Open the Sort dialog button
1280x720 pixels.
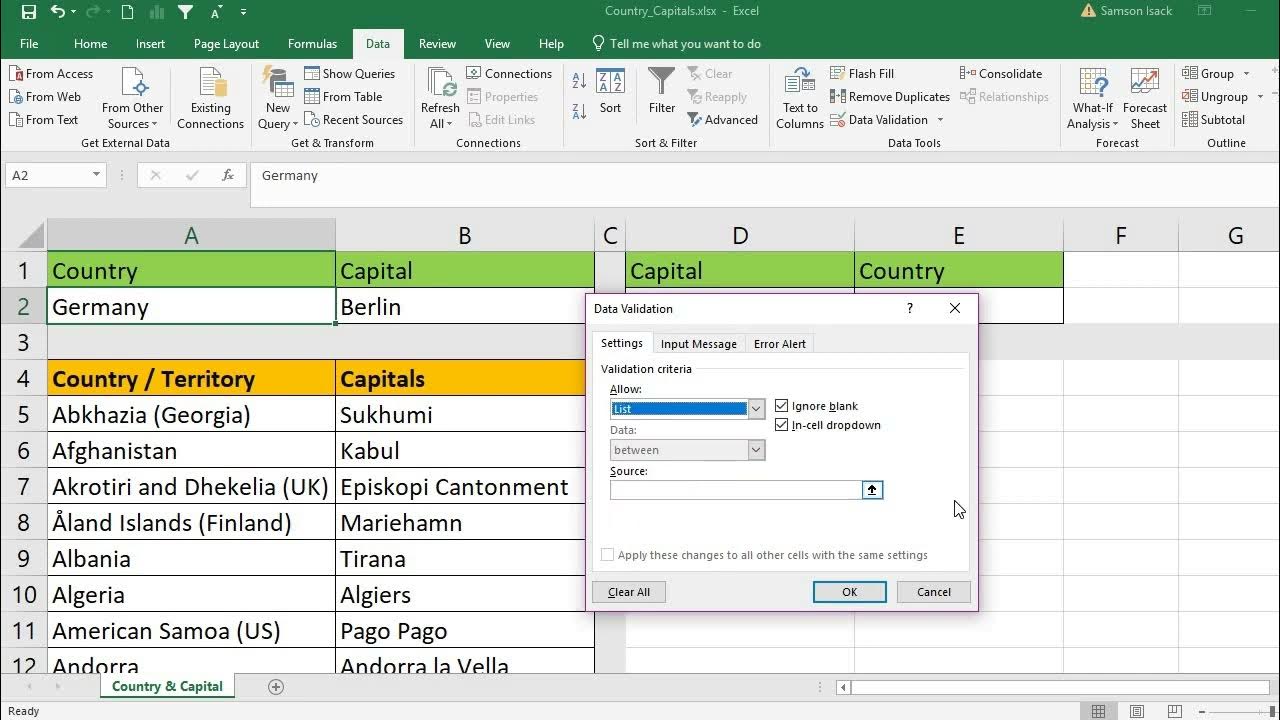610,92
